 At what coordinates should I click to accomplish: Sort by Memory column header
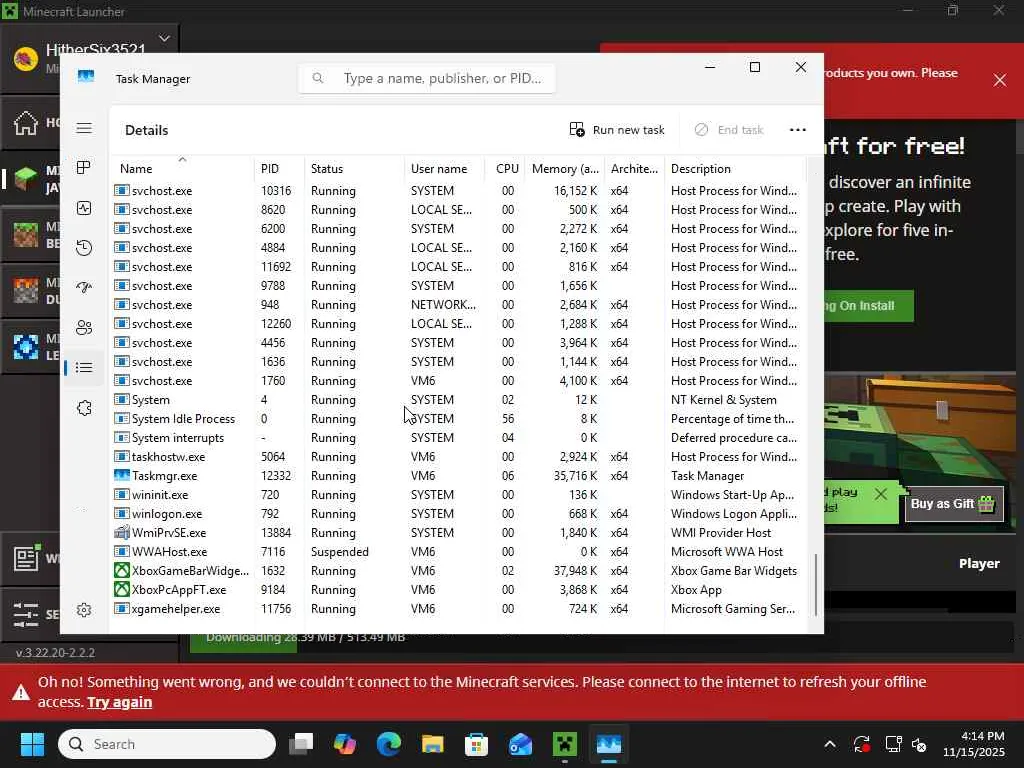coord(565,168)
